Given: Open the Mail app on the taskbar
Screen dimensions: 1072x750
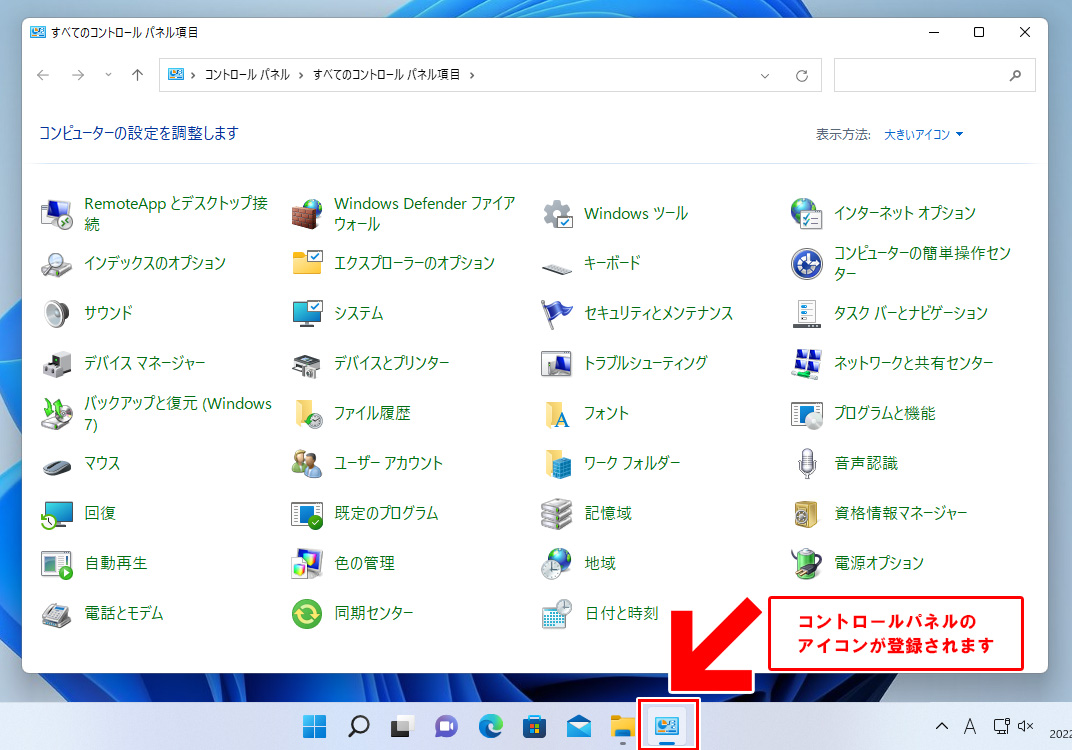Looking at the screenshot, I should (x=578, y=726).
